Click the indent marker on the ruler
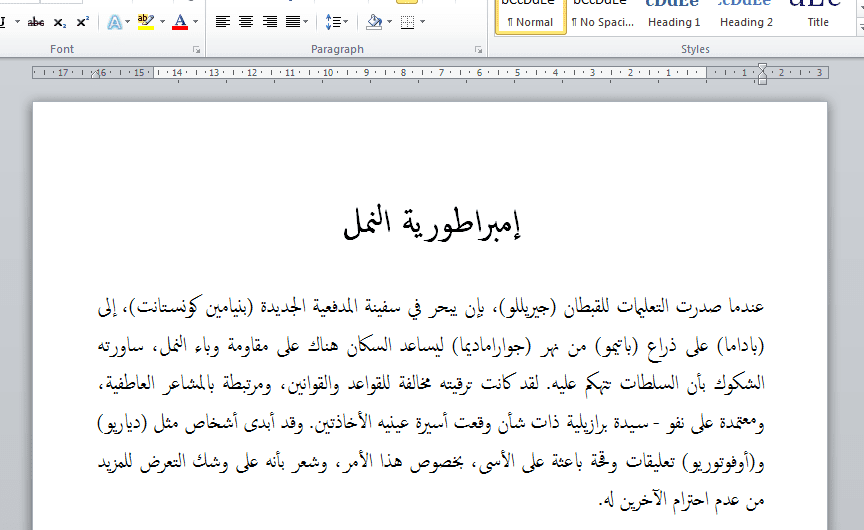 (762, 73)
